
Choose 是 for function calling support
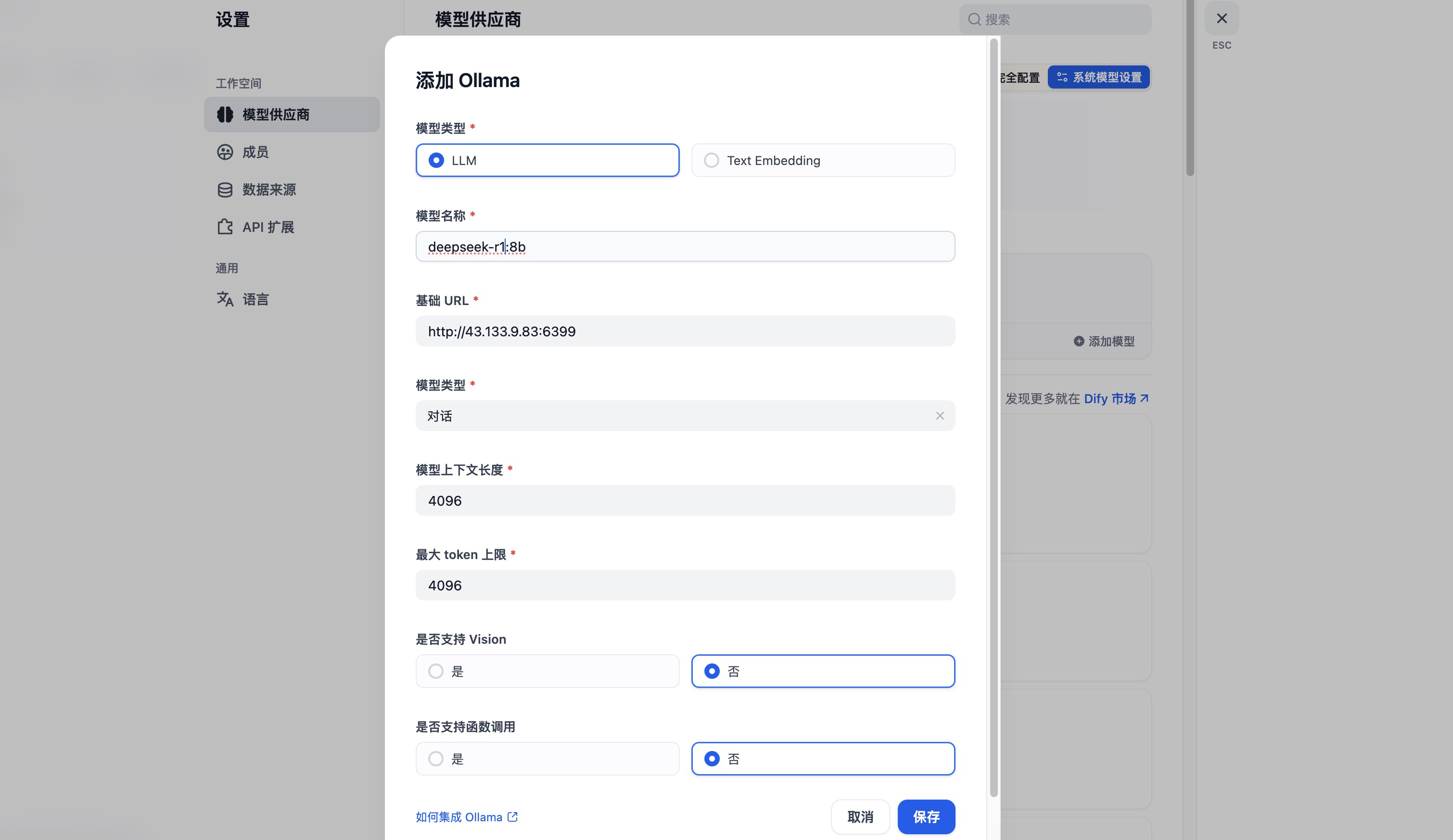click(436, 759)
